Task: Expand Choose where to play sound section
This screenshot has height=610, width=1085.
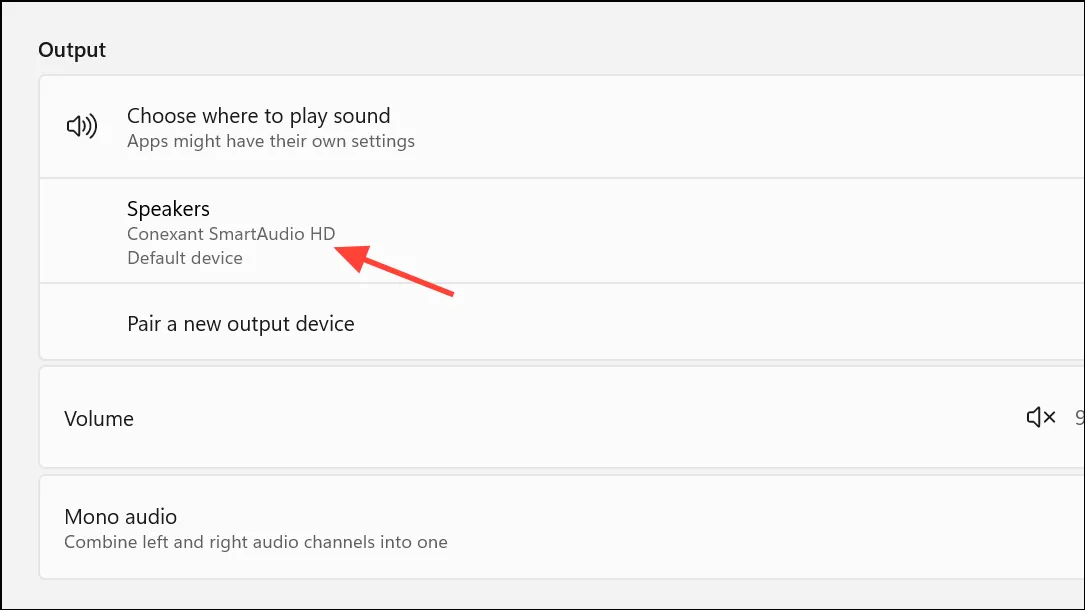Action: coord(562,127)
